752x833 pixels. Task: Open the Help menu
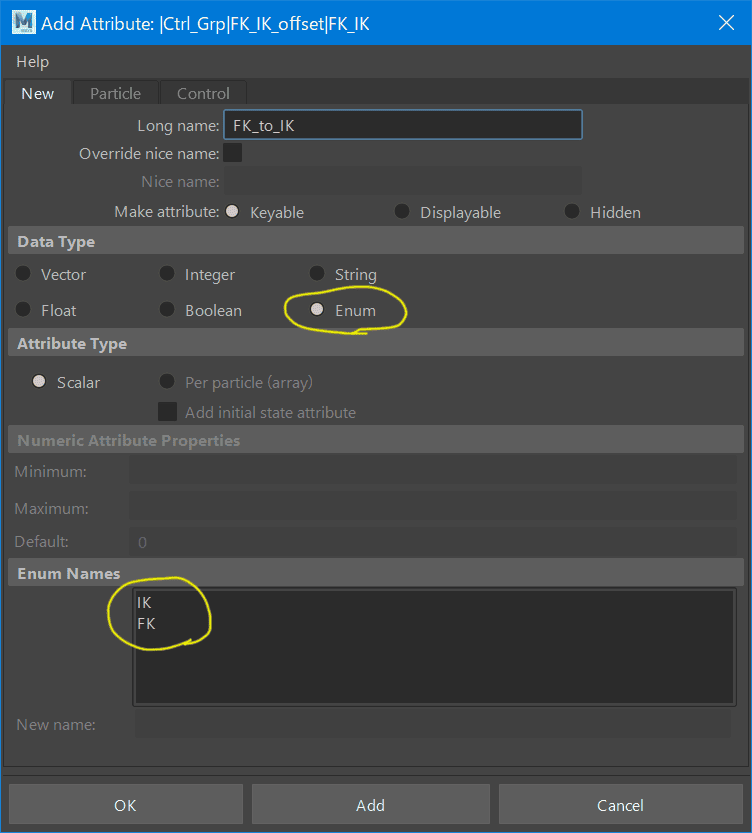coord(32,62)
